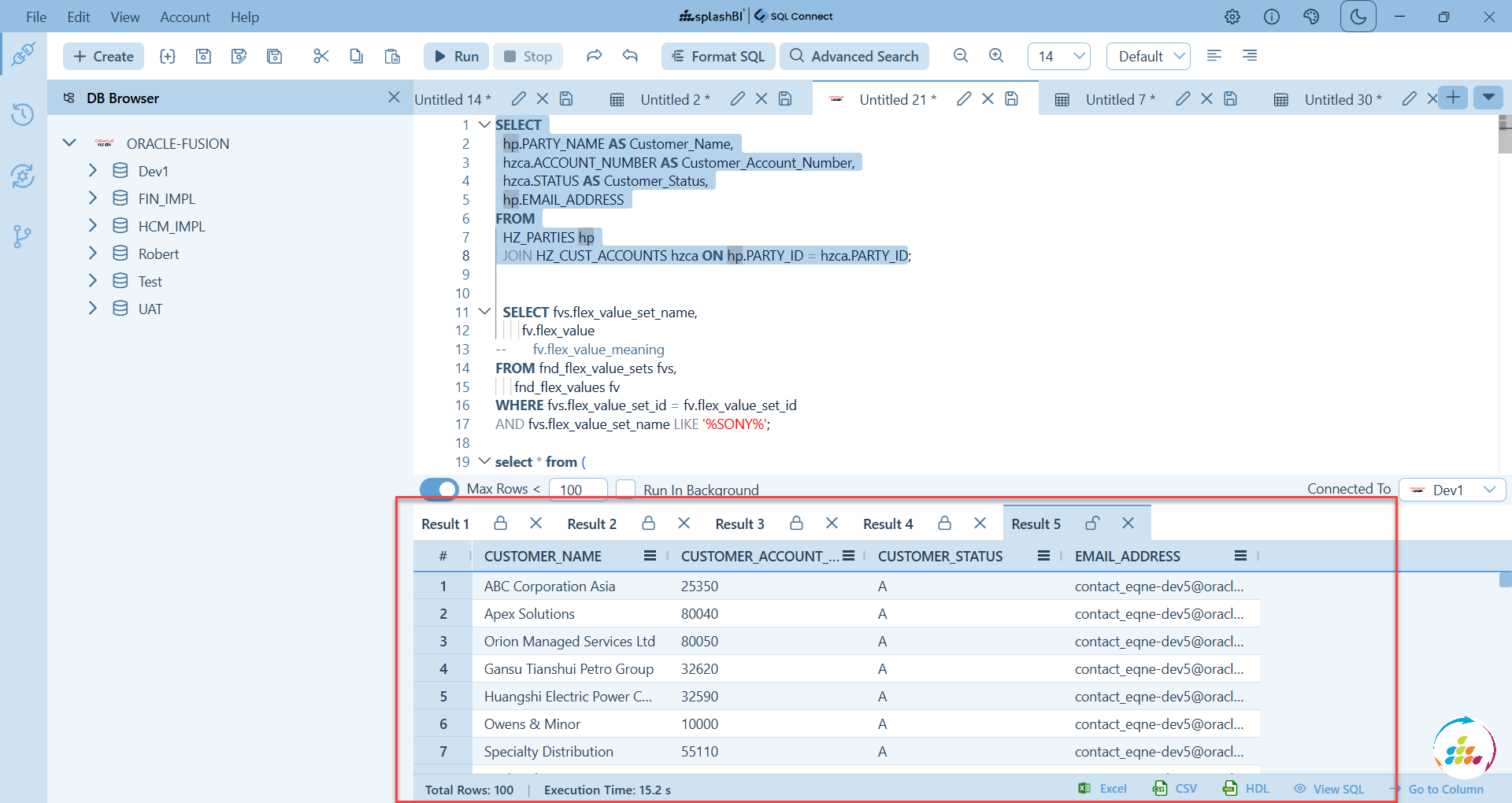Open the query history sidebar icon
The width and height of the screenshot is (1512, 803).
pyautogui.click(x=23, y=115)
